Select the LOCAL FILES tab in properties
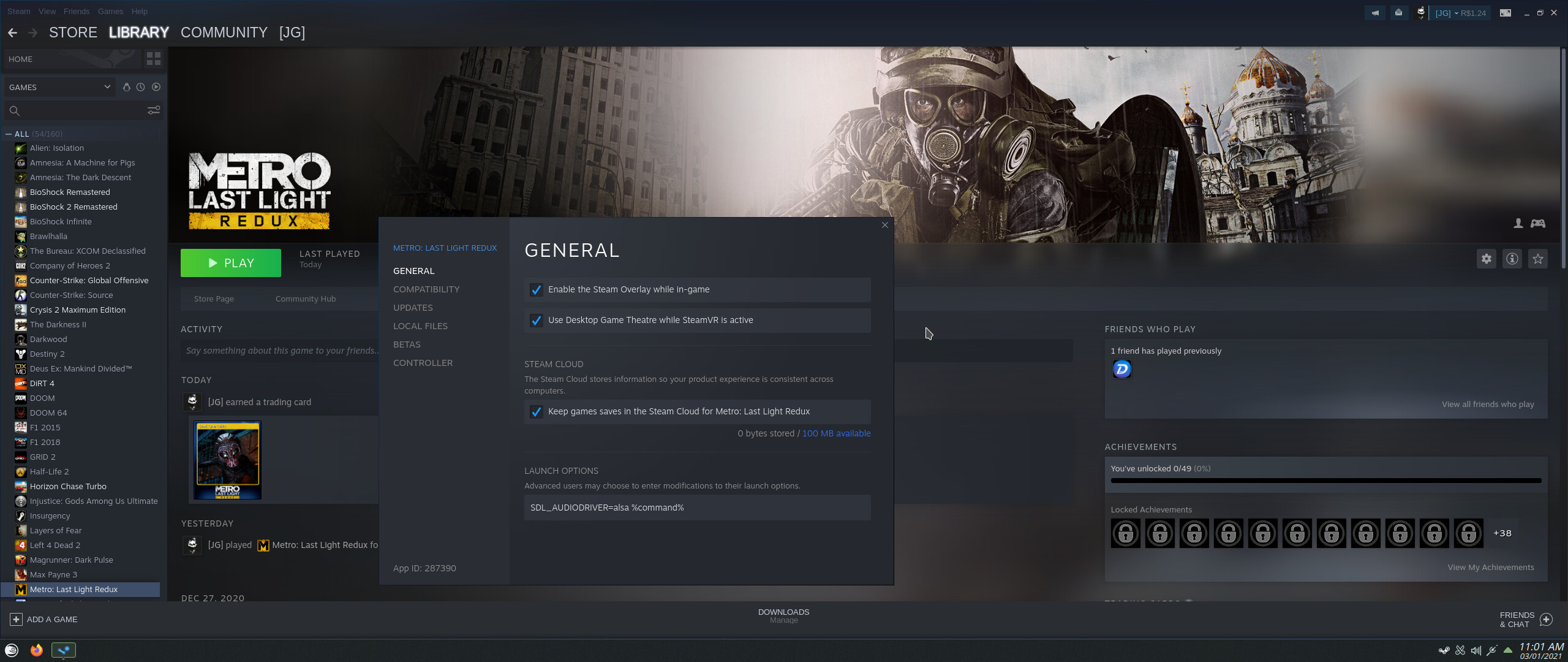The image size is (1568, 662). pyautogui.click(x=420, y=326)
